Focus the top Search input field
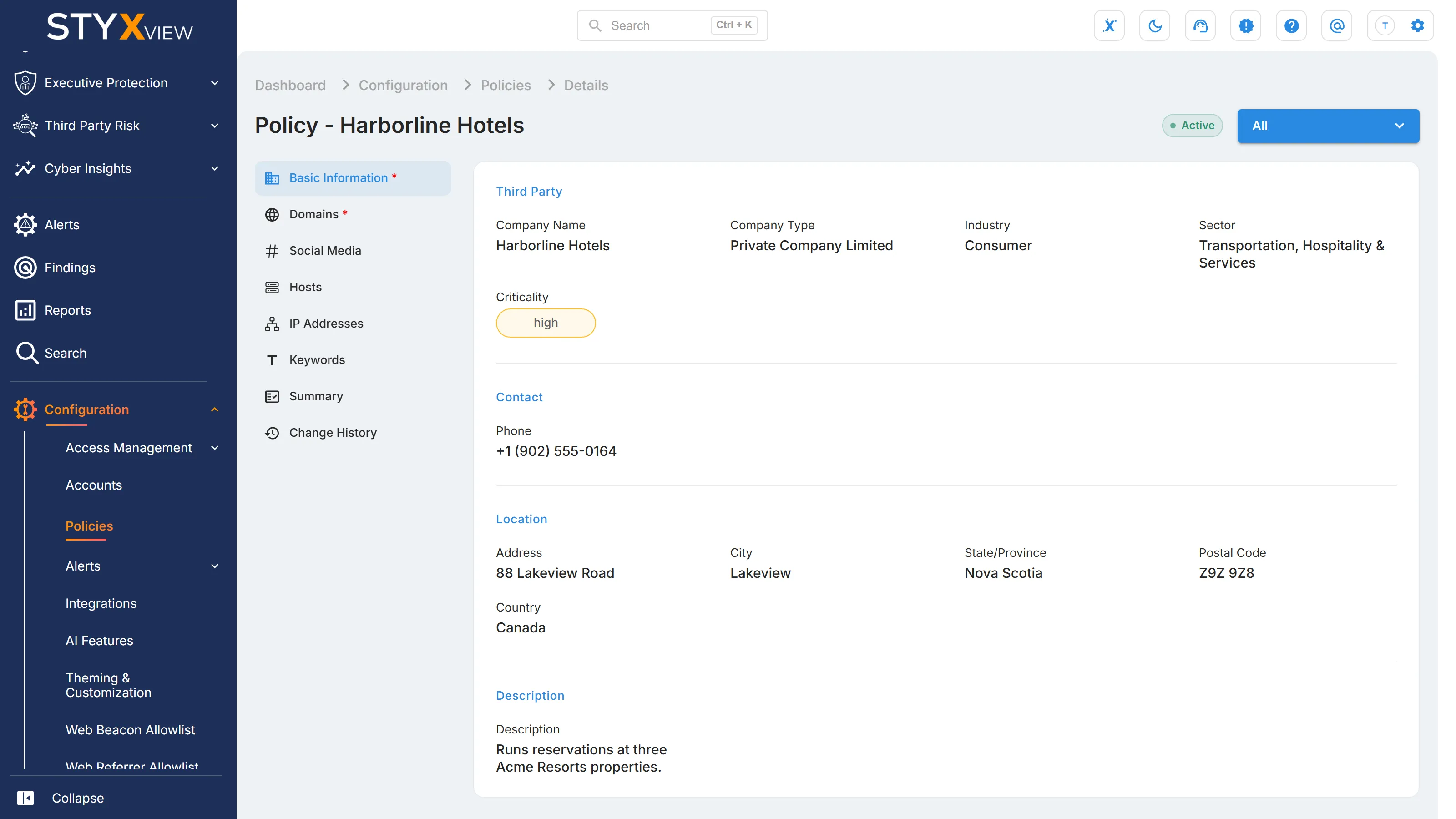Image resolution: width=1456 pixels, height=819 pixels. point(672,25)
